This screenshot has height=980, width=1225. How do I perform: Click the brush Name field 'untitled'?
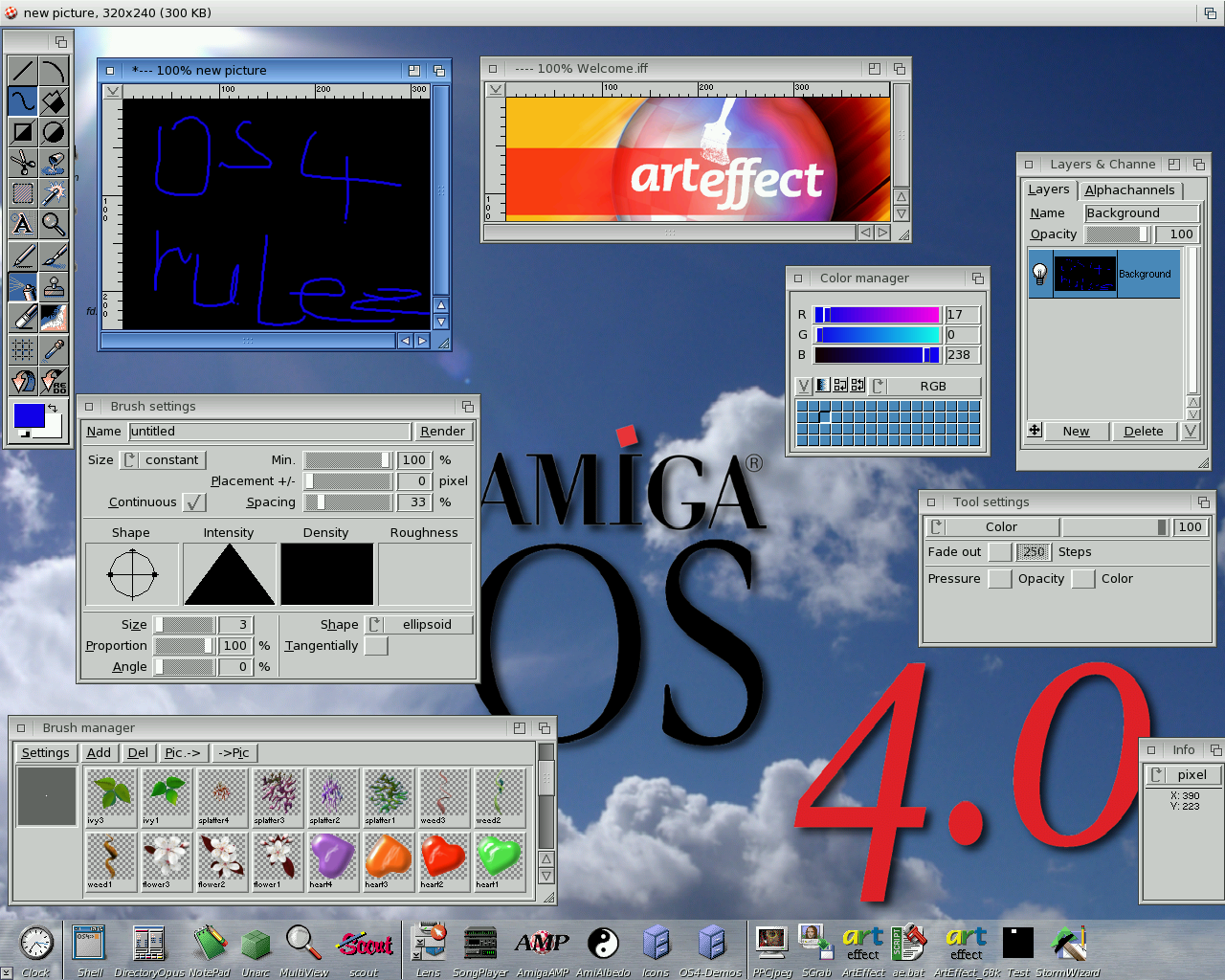point(269,432)
